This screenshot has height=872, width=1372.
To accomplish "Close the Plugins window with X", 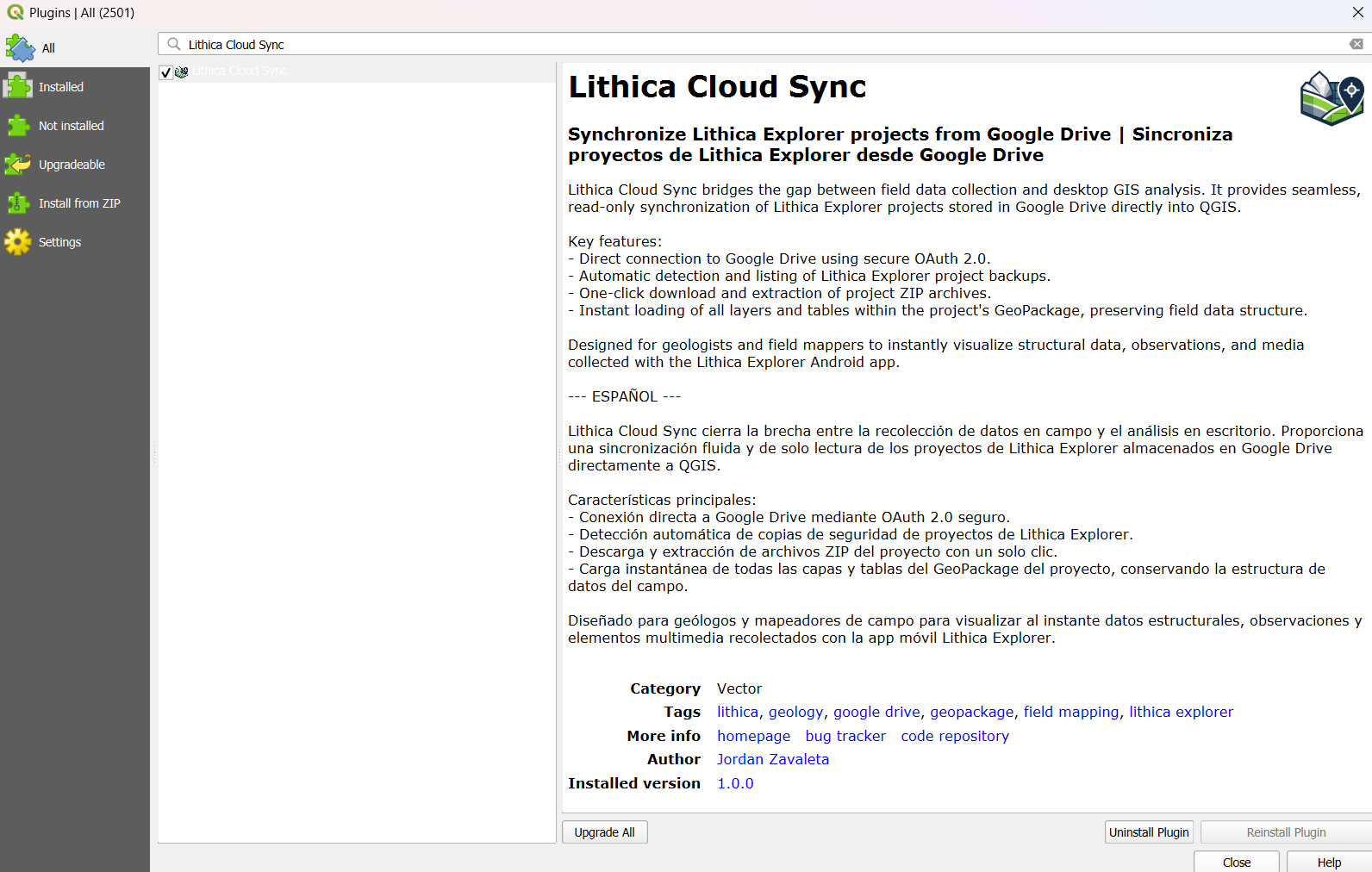I will tap(1357, 12).
